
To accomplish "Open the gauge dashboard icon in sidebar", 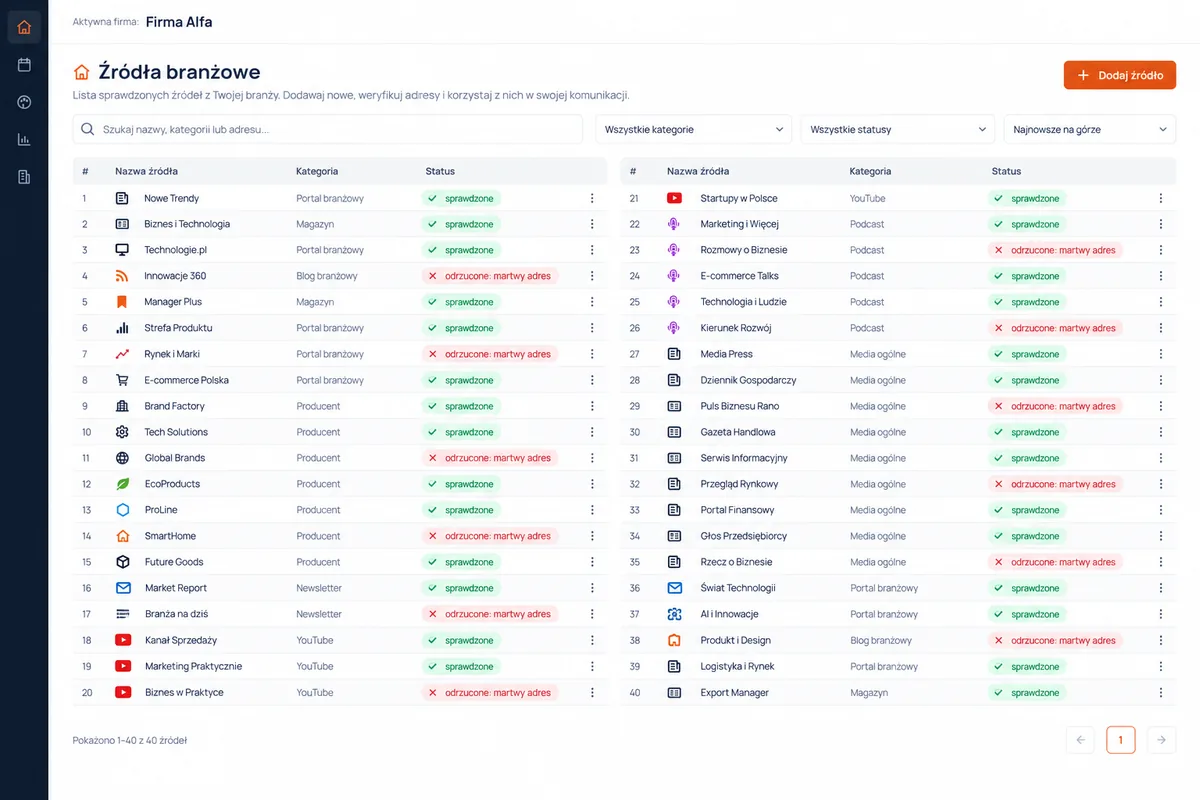I will click(24, 102).
